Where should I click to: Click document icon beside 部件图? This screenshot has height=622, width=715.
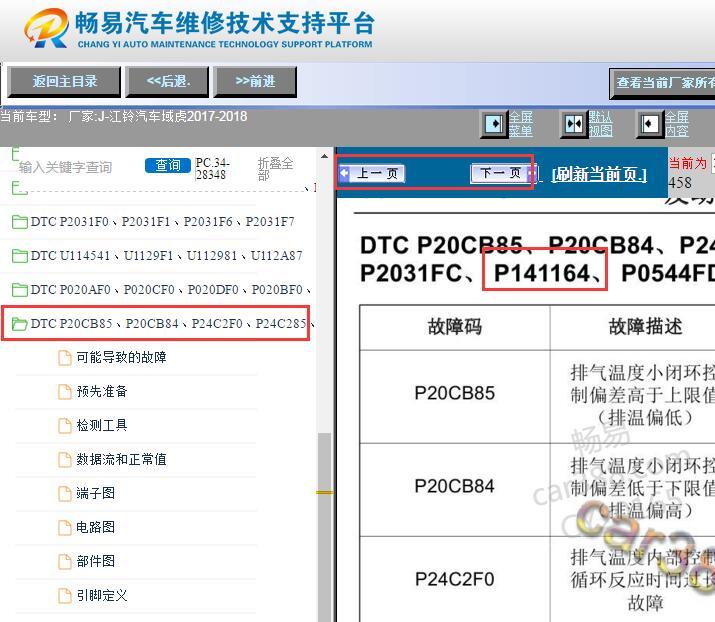click(x=65, y=561)
